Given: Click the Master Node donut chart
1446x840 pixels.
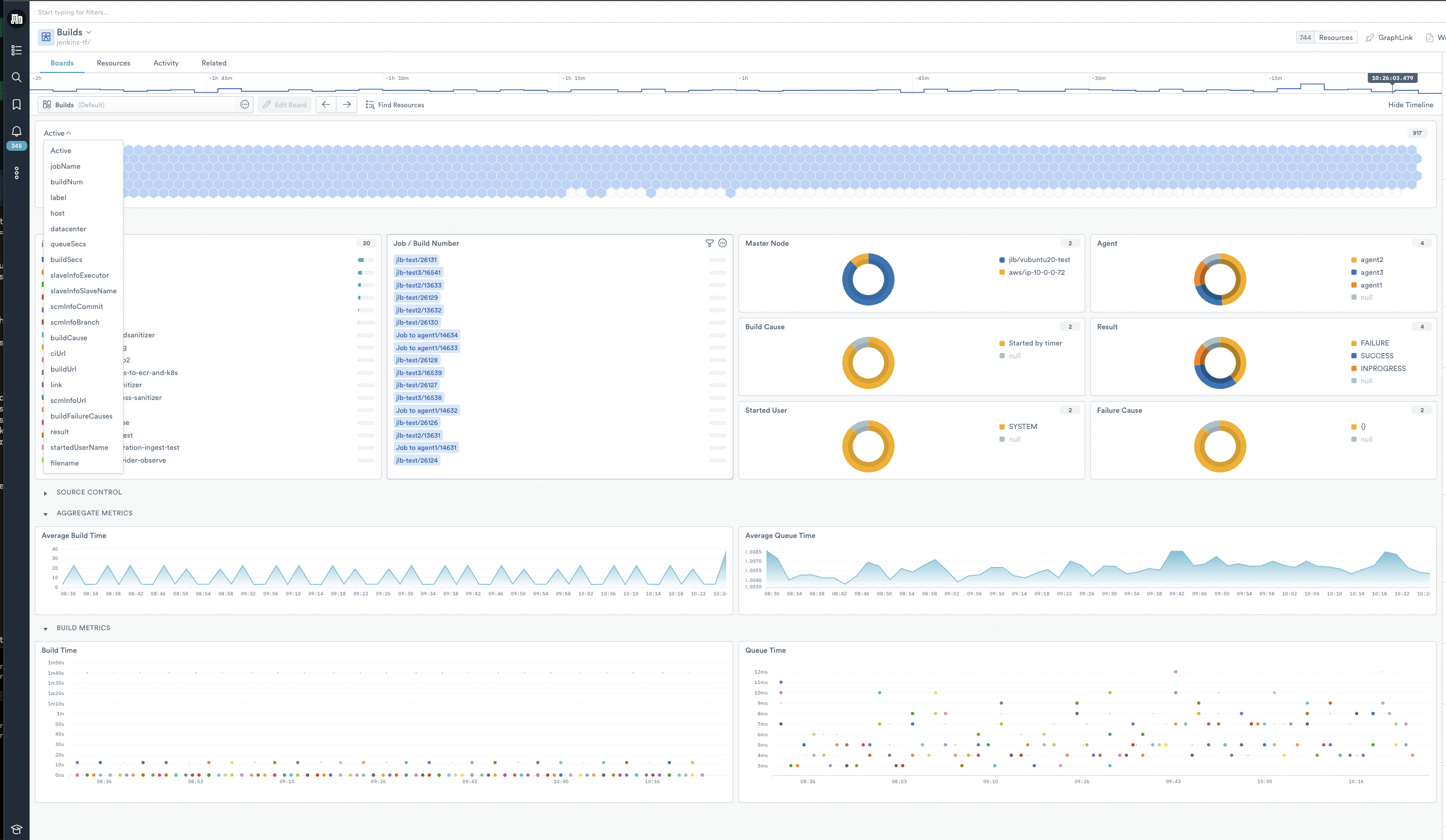Looking at the screenshot, I should click(868, 279).
